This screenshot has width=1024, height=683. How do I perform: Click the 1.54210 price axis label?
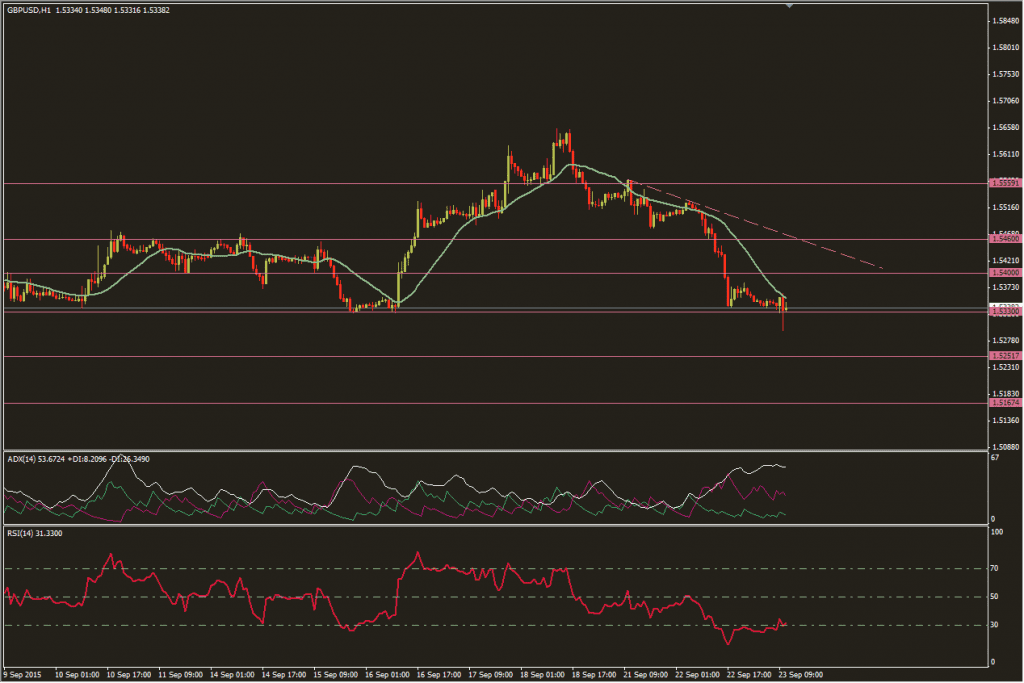tap(1006, 261)
